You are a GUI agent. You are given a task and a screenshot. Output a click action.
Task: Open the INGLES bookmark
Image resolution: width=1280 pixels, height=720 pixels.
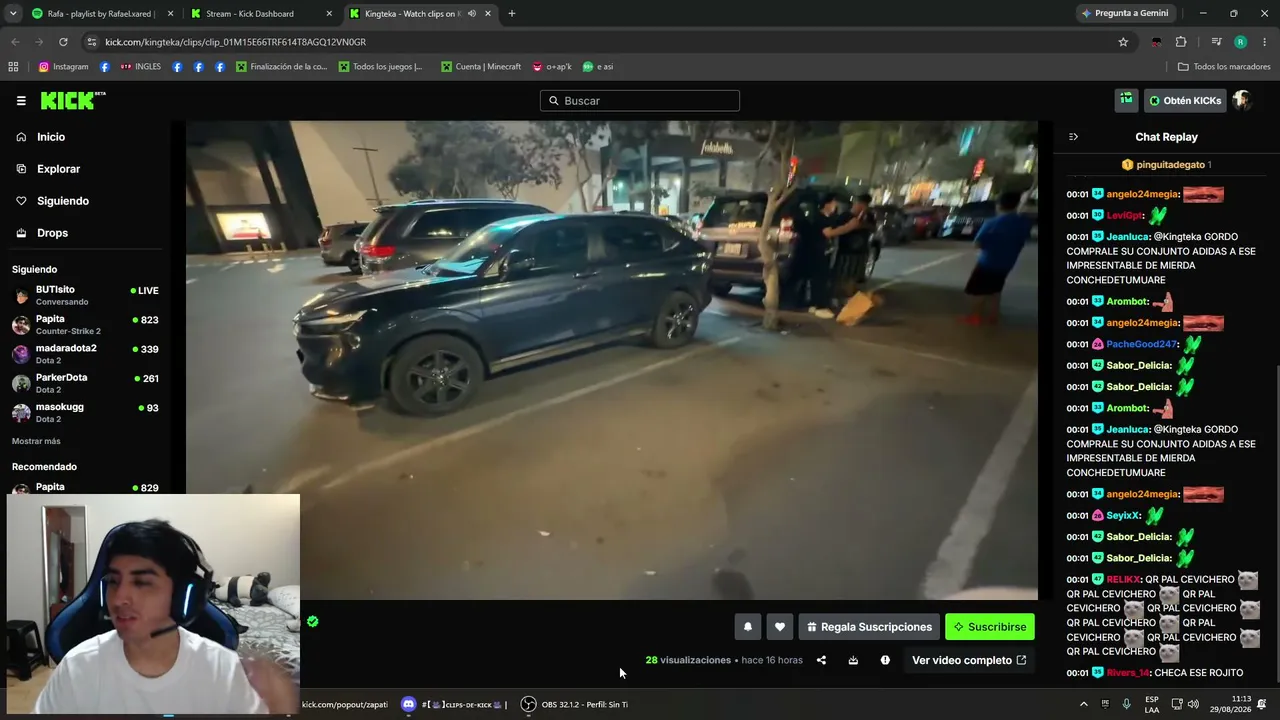point(141,67)
